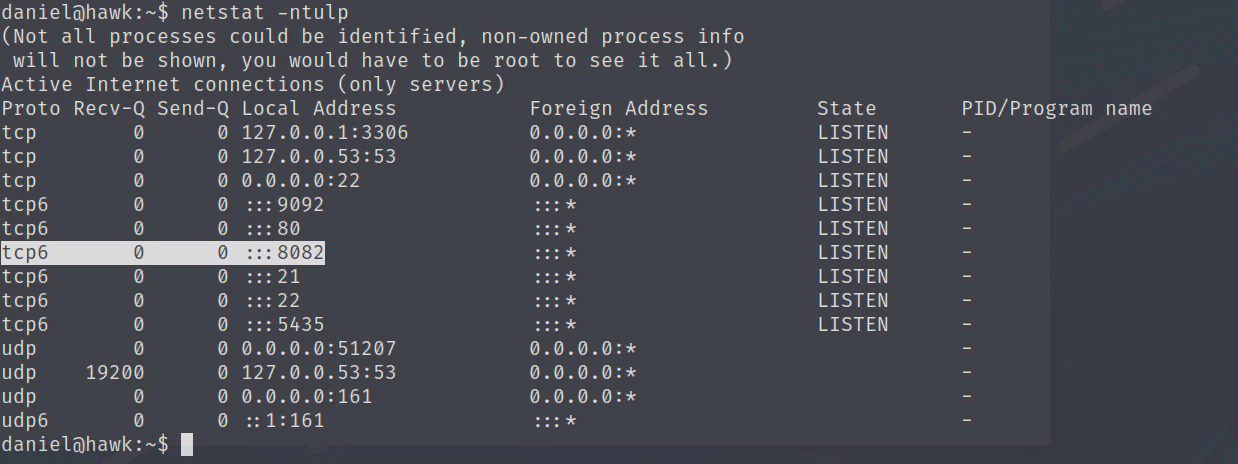1238x464 pixels.
Task: Click the :::9092 local address entry
Action: point(284,205)
